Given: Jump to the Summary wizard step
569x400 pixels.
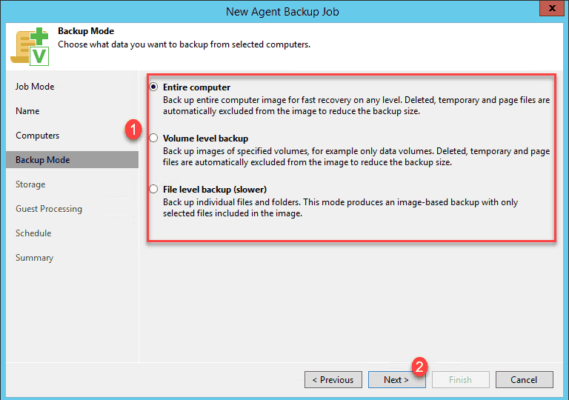Looking at the screenshot, I should pyautogui.click(x=34, y=258).
